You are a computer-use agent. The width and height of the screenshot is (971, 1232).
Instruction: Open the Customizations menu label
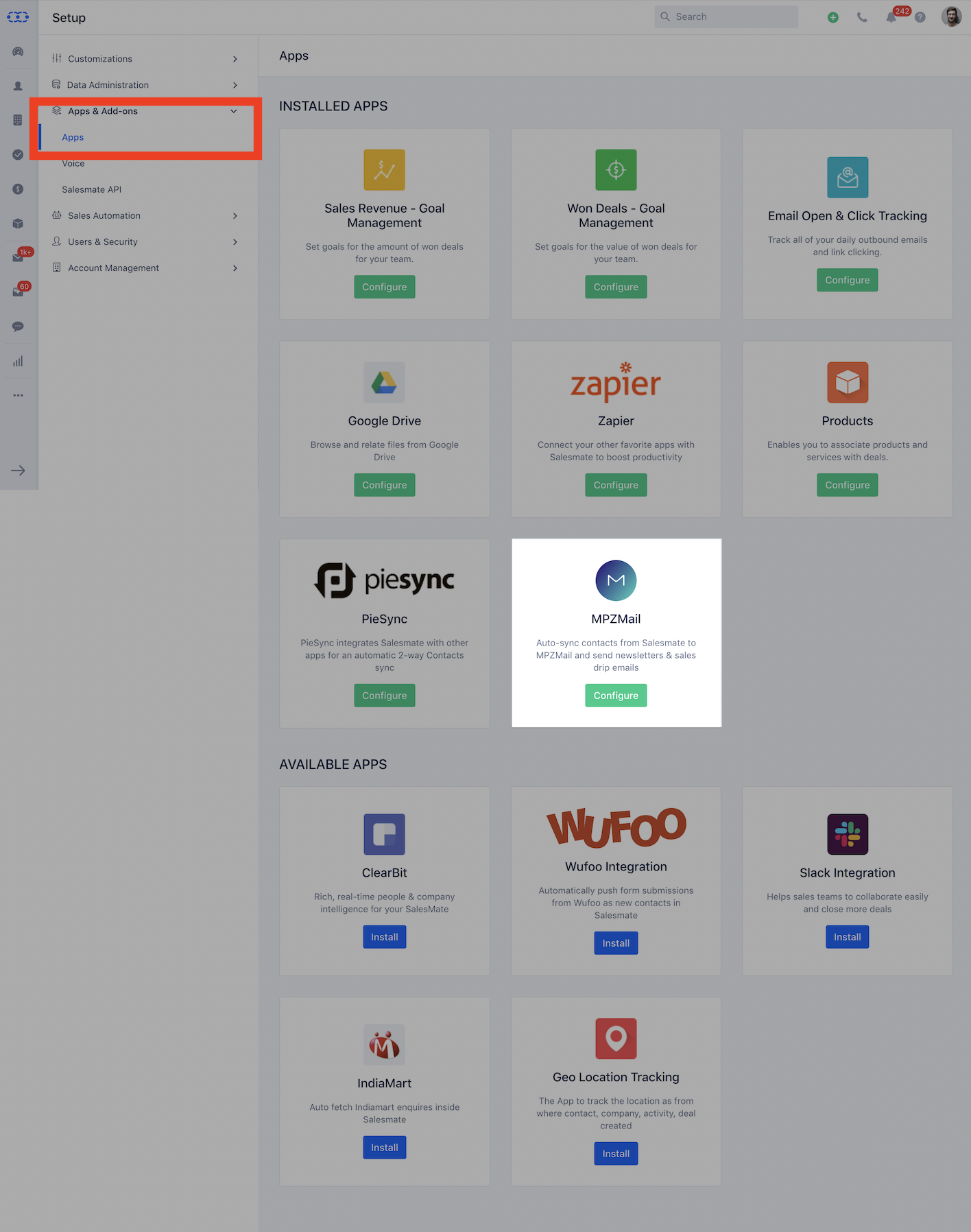[x=100, y=59]
